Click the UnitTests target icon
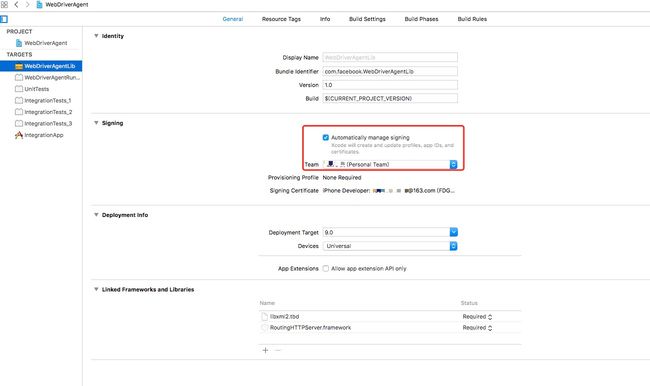This screenshot has width=650, height=386. click(19, 89)
